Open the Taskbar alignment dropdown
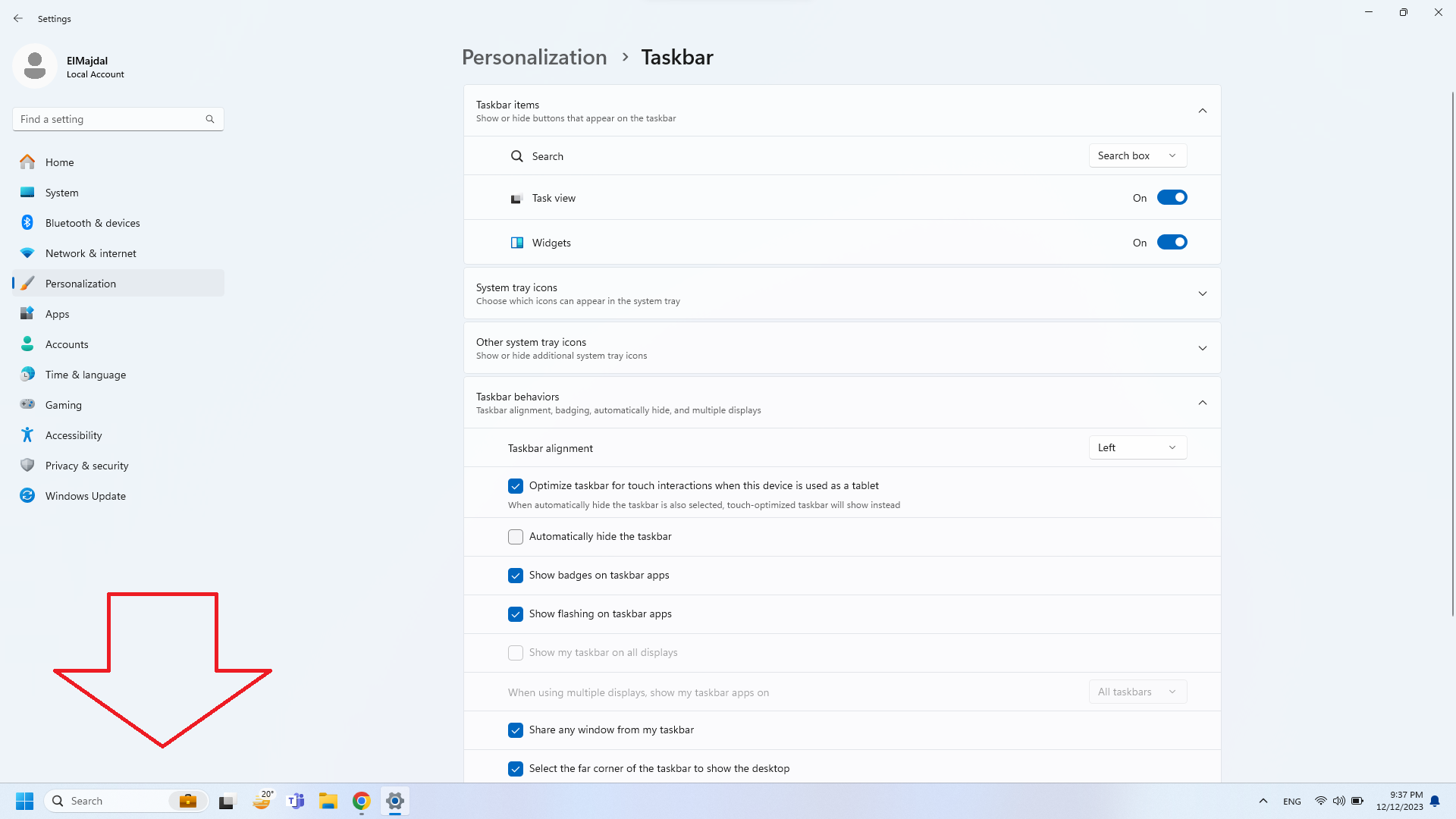Image resolution: width=1456 pixels, height=819 pixels. pos(1137,447)
